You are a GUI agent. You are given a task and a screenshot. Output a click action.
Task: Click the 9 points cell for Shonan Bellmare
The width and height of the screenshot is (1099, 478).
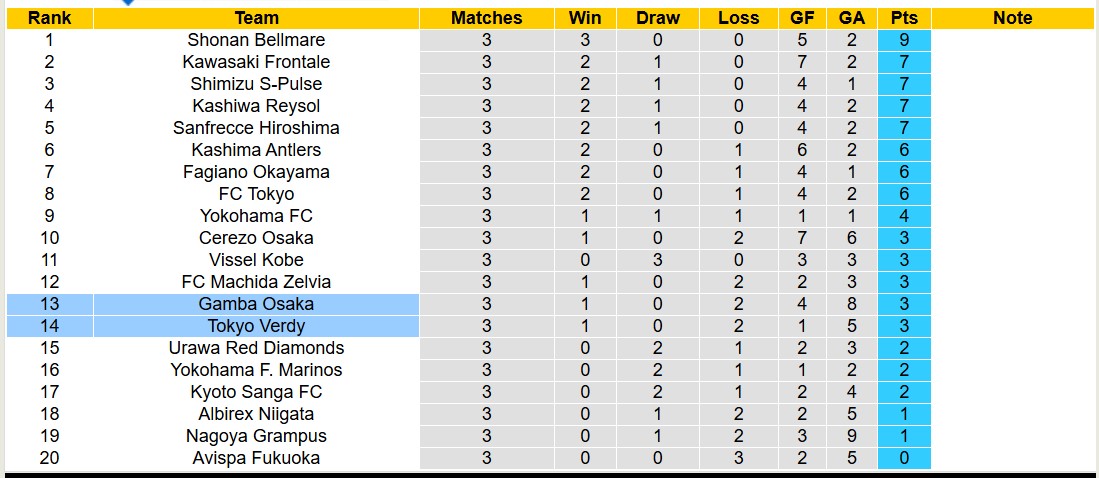click(904, 40)
